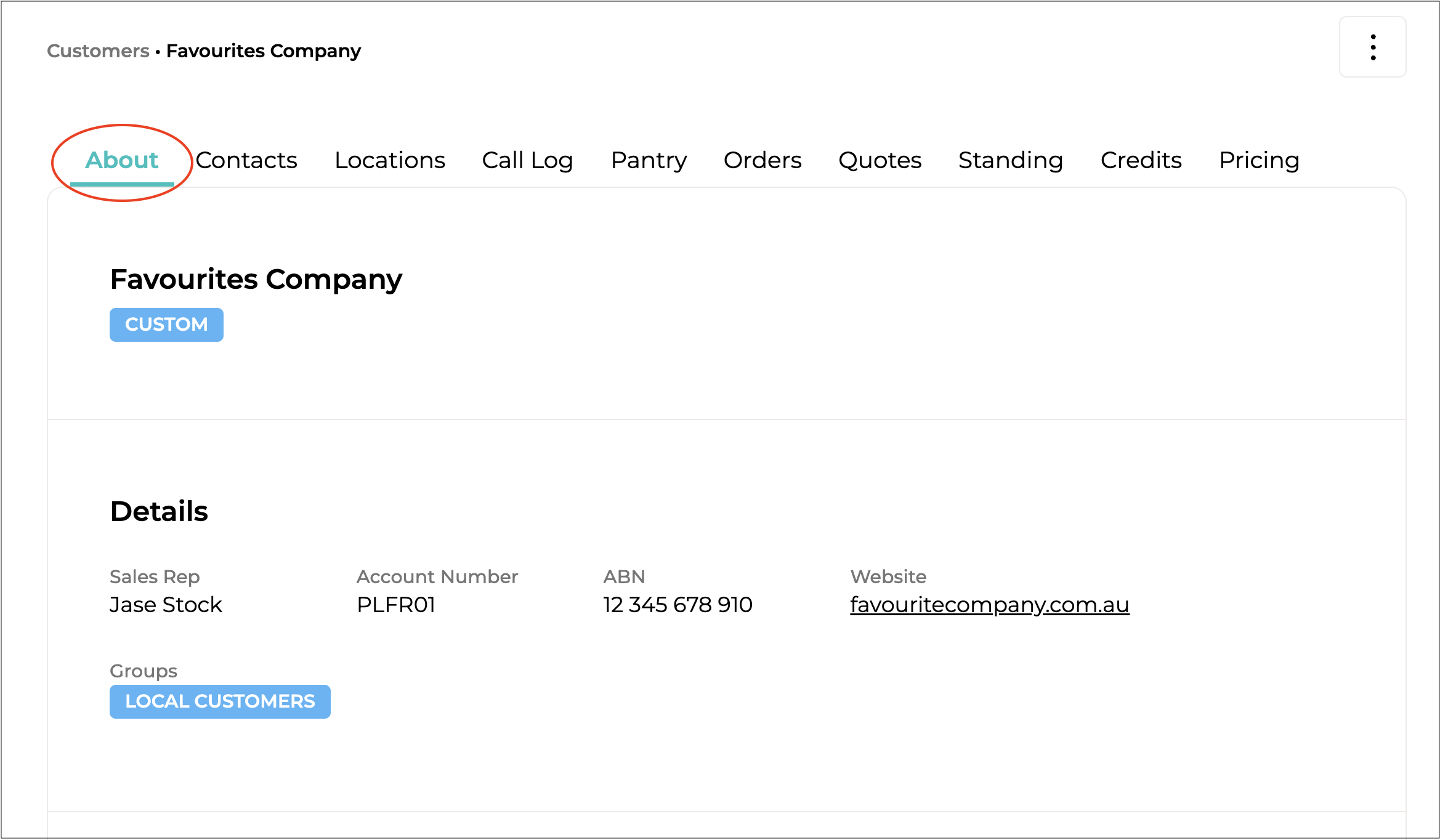Open the three-dot options menu
1440x840 pixels.
click(x=1372, y=47)
